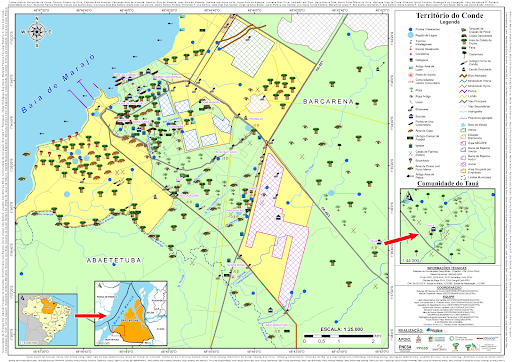Select the light-blue lagoon circle legend symbol

[410, 35]
